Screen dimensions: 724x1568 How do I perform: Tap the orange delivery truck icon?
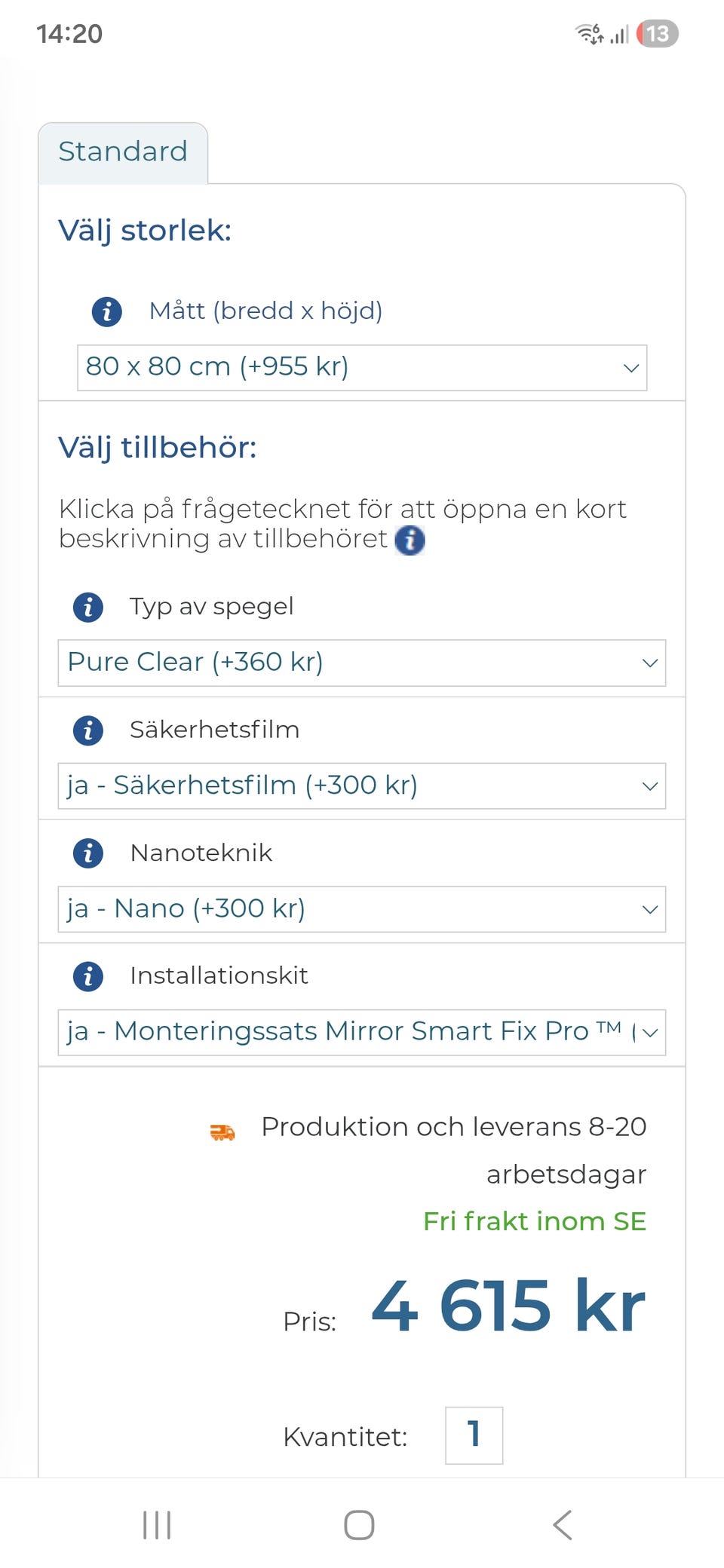click(x=222, y=1132)
